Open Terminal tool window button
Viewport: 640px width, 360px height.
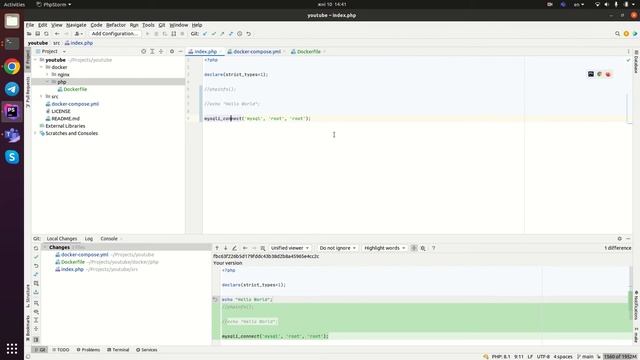pos(118,350)
